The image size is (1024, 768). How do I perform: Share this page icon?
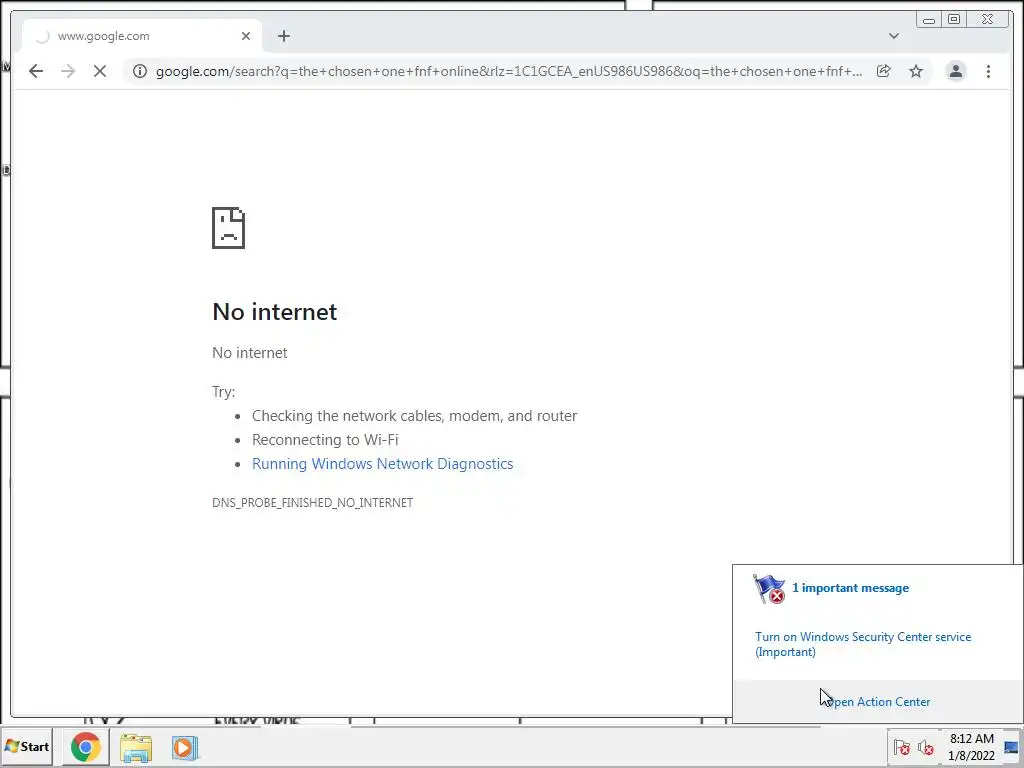pos(884,71)
